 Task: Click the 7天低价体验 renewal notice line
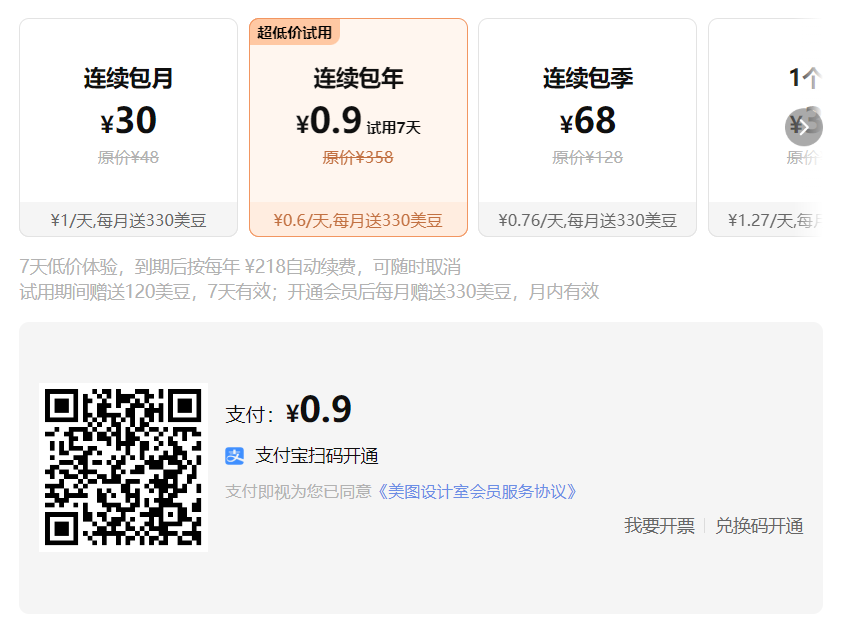coord(240,266)
